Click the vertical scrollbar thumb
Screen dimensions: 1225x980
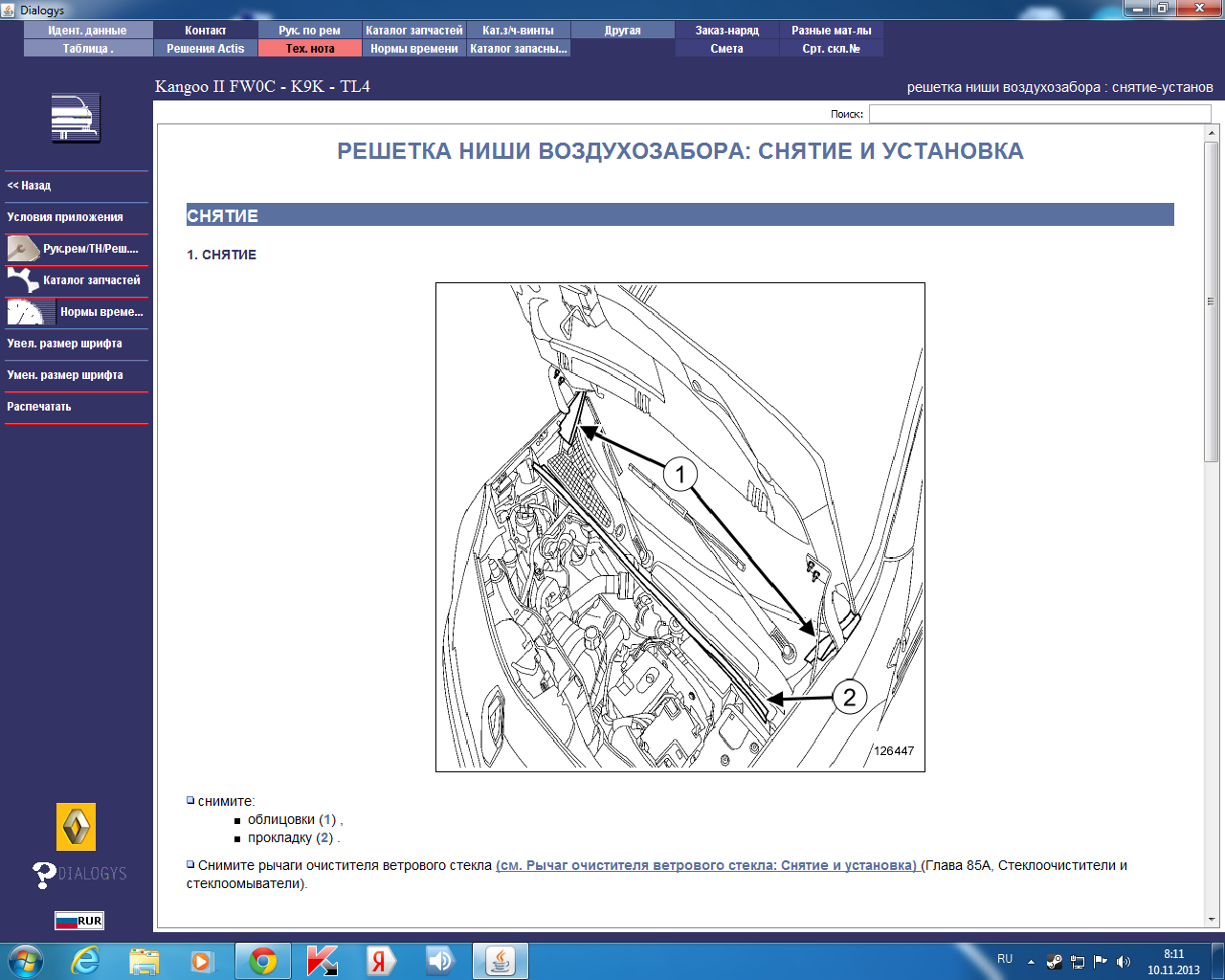point(1212,301)
